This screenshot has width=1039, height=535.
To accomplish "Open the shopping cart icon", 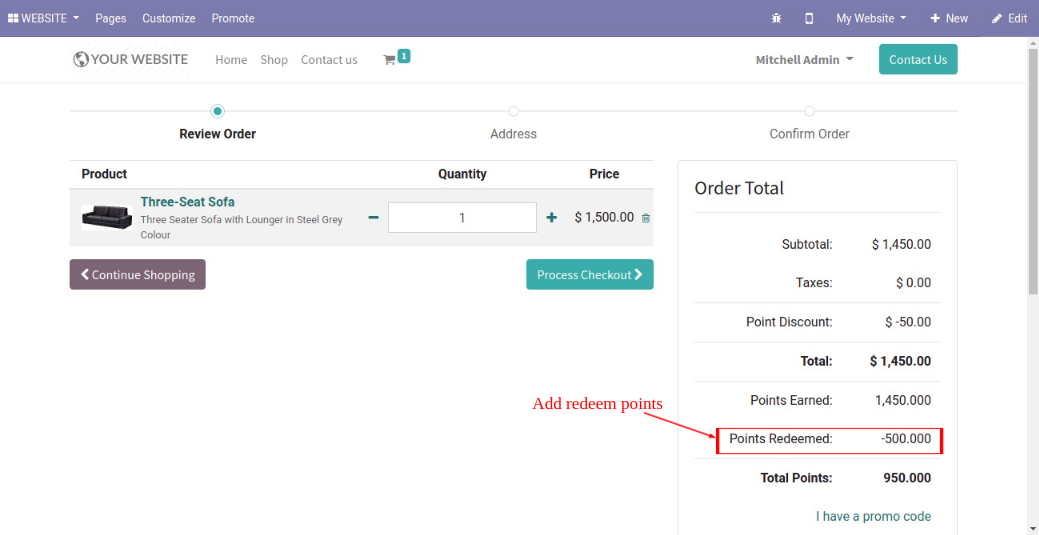I will [396, 58].
